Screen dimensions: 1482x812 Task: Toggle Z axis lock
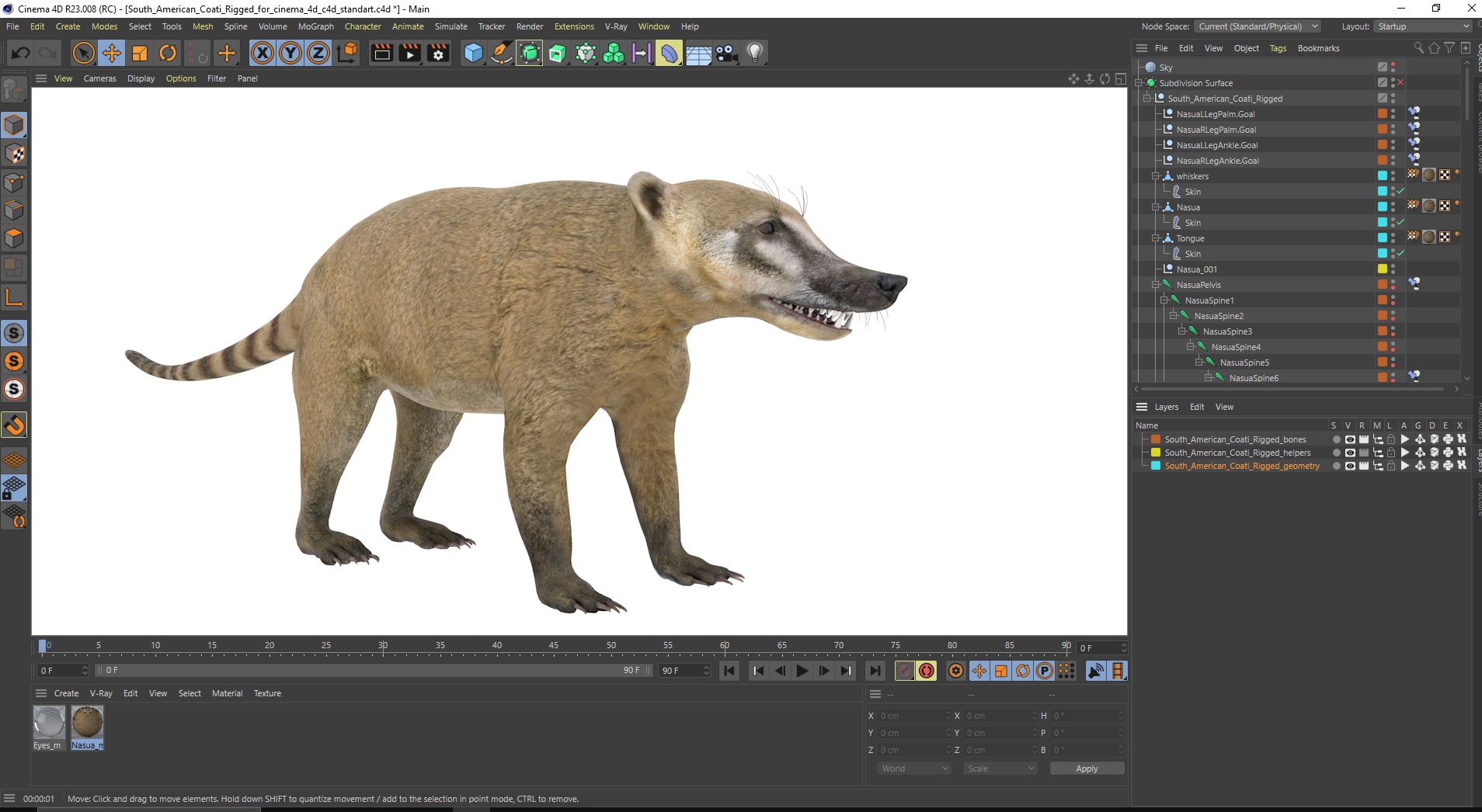318,53
